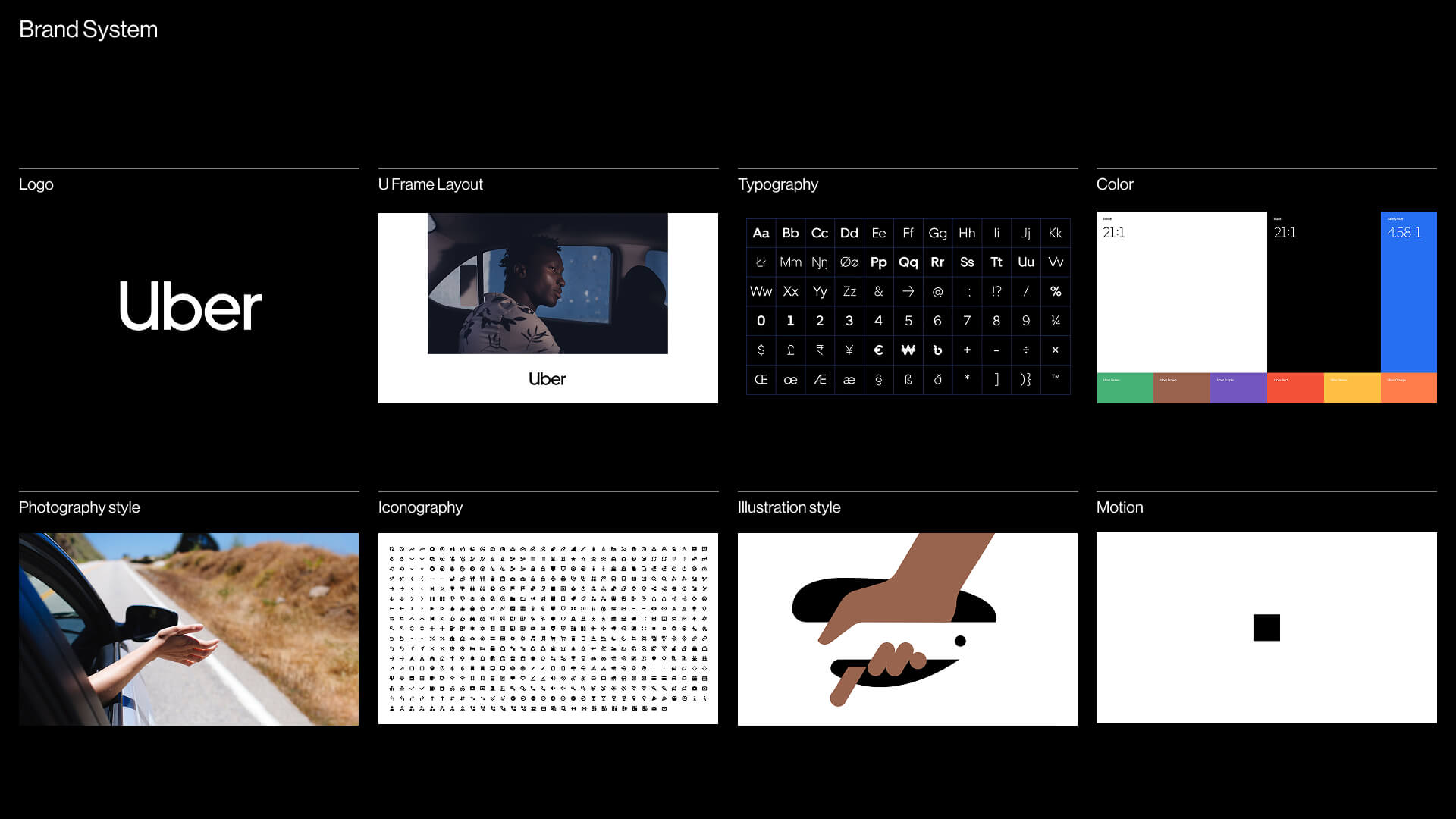Click the black square in Motion preview

(1266, 628)
